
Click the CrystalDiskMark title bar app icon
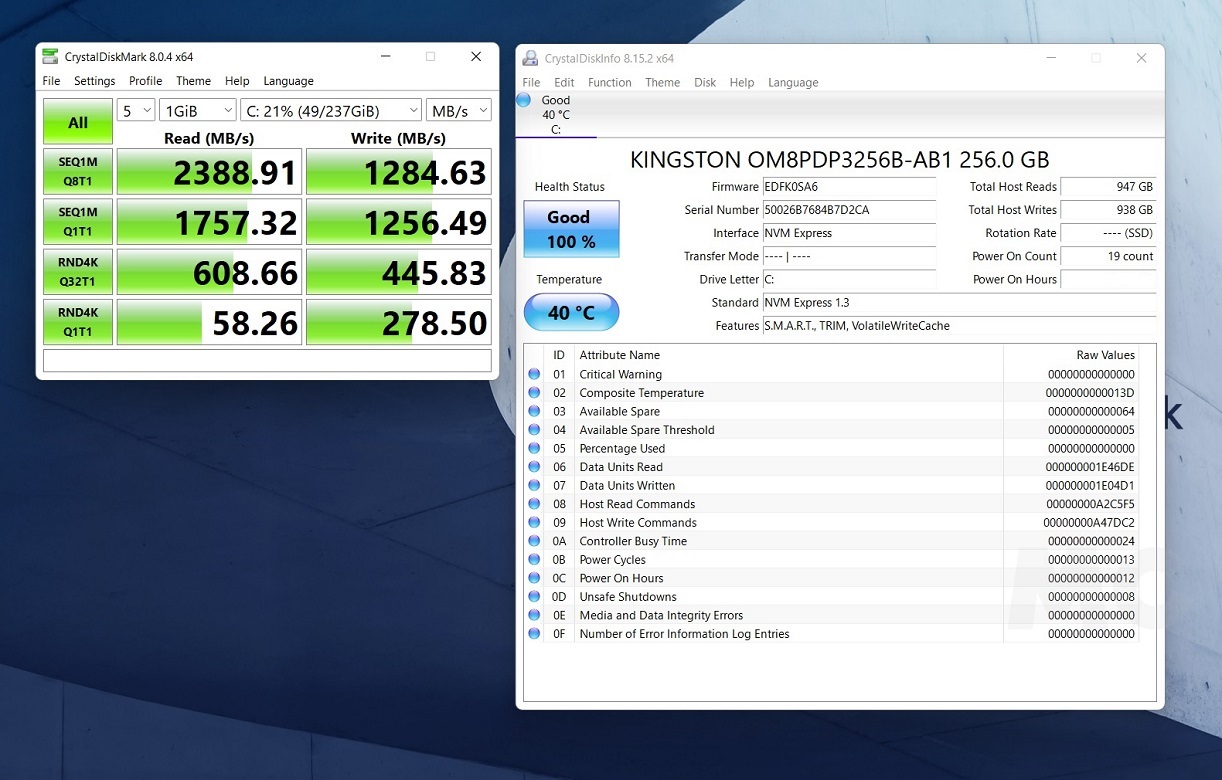pyautogui.click(x=50, y=57)
